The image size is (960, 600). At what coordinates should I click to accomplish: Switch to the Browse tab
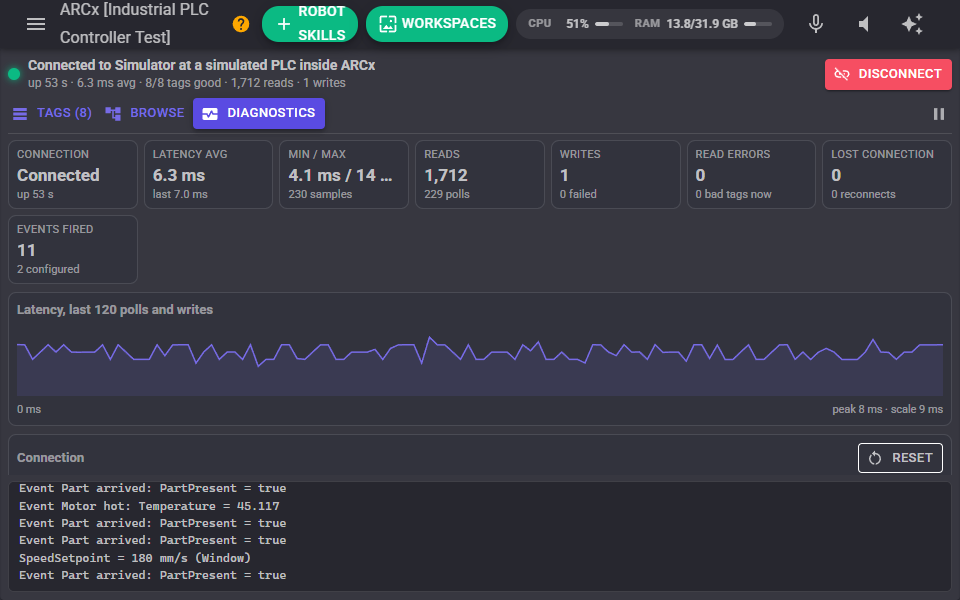click(144, 113)
